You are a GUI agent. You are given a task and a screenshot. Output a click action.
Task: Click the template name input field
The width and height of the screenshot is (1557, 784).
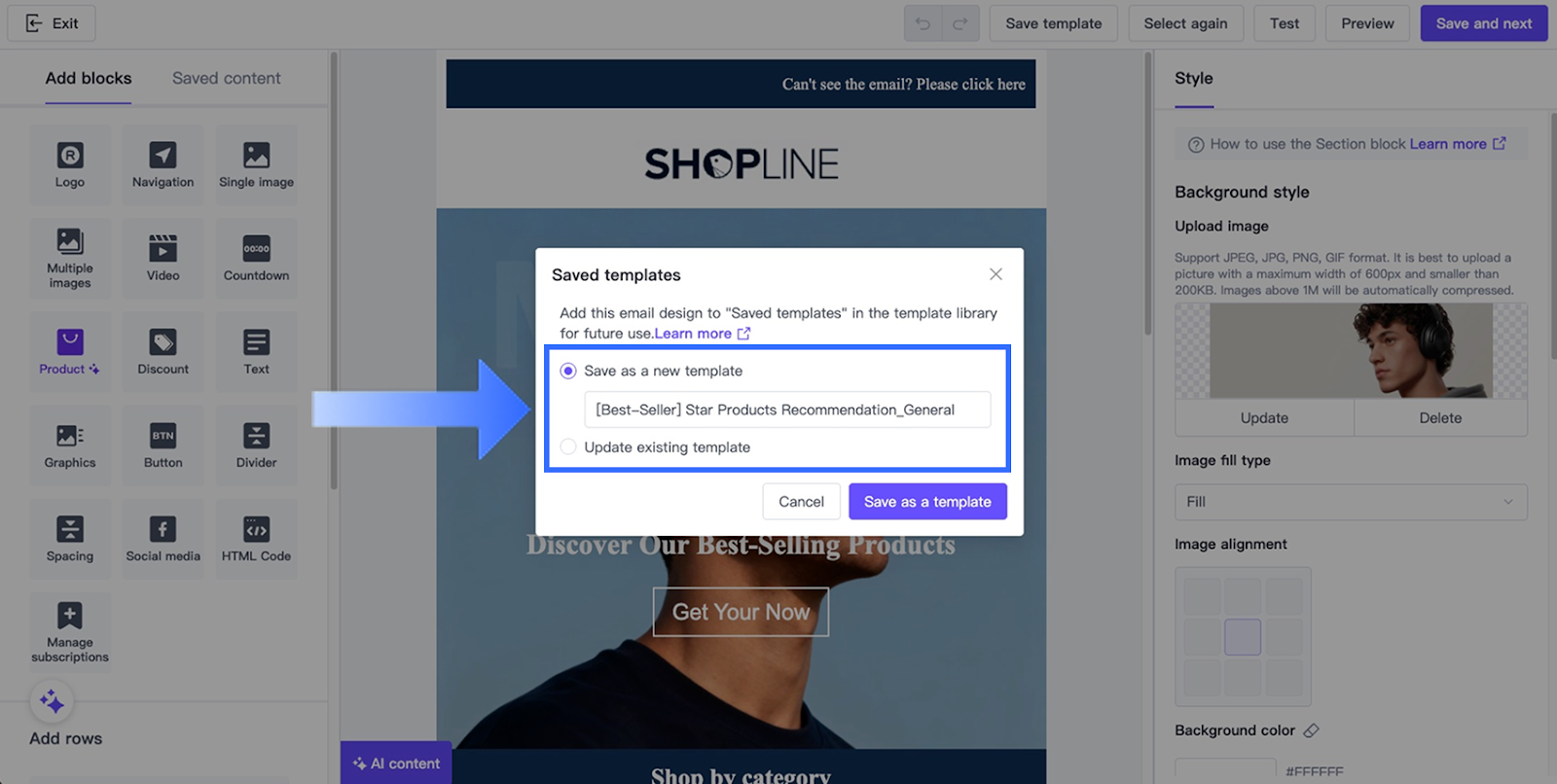787,410
